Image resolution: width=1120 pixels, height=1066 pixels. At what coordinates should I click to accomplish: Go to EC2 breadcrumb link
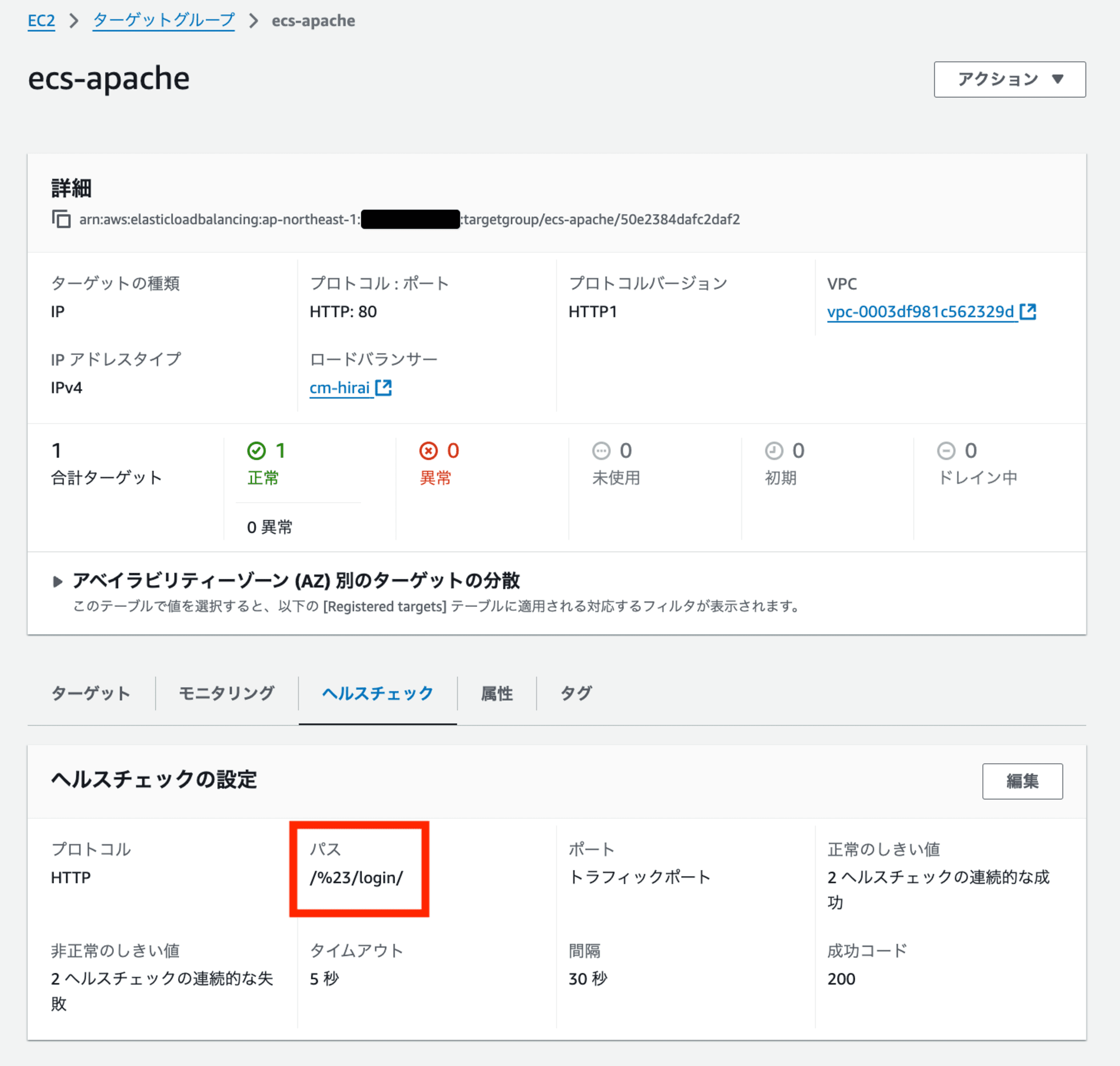[x=41, y=21]
